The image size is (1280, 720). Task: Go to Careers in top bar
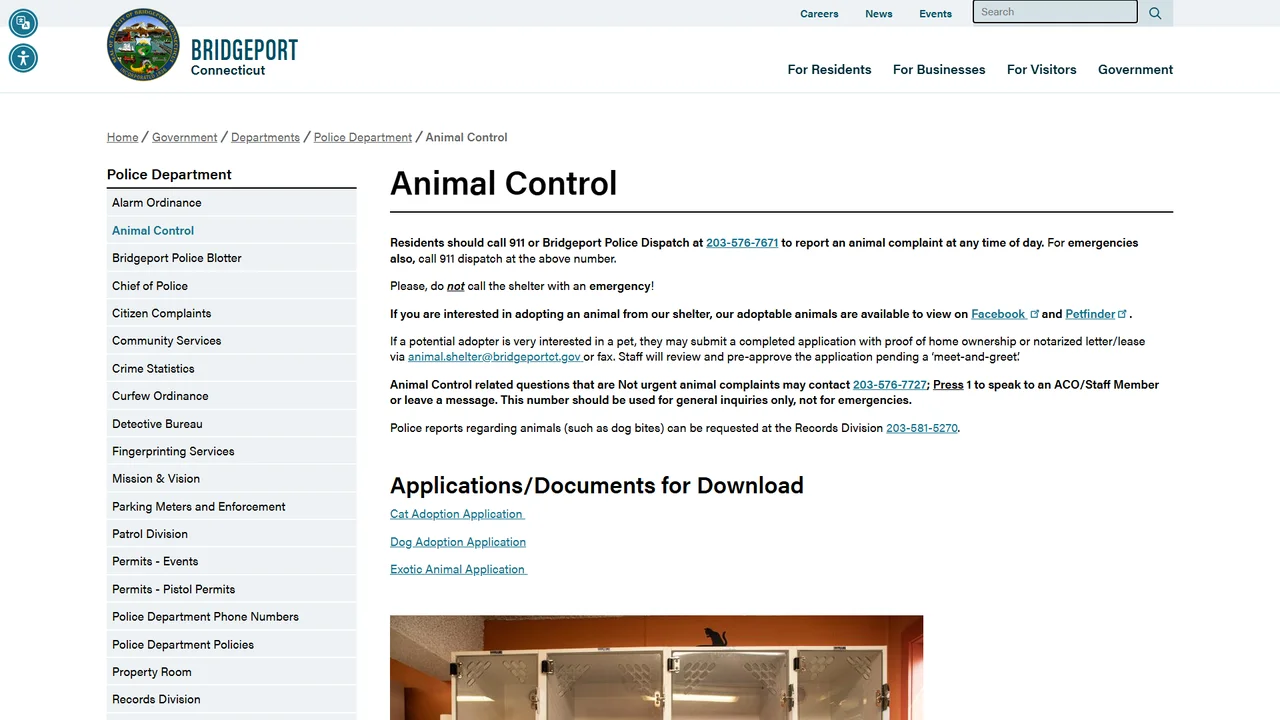[819, 14]
